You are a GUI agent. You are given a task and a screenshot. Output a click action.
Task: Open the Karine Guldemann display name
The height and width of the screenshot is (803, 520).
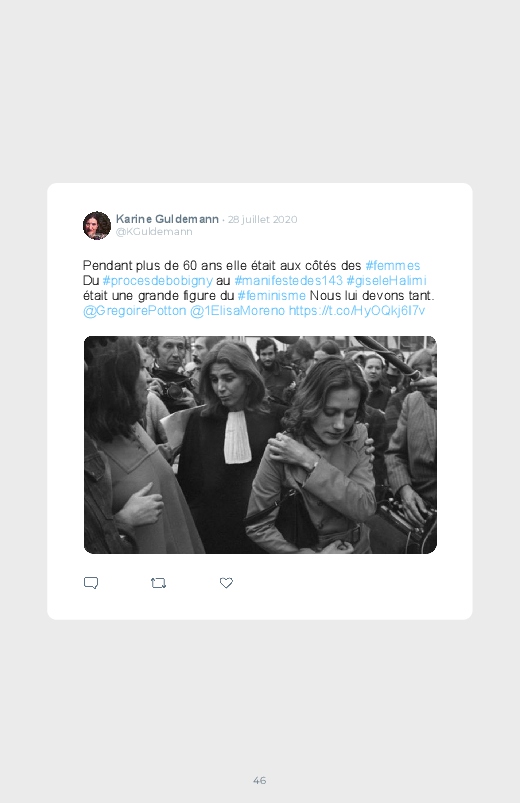167,219
